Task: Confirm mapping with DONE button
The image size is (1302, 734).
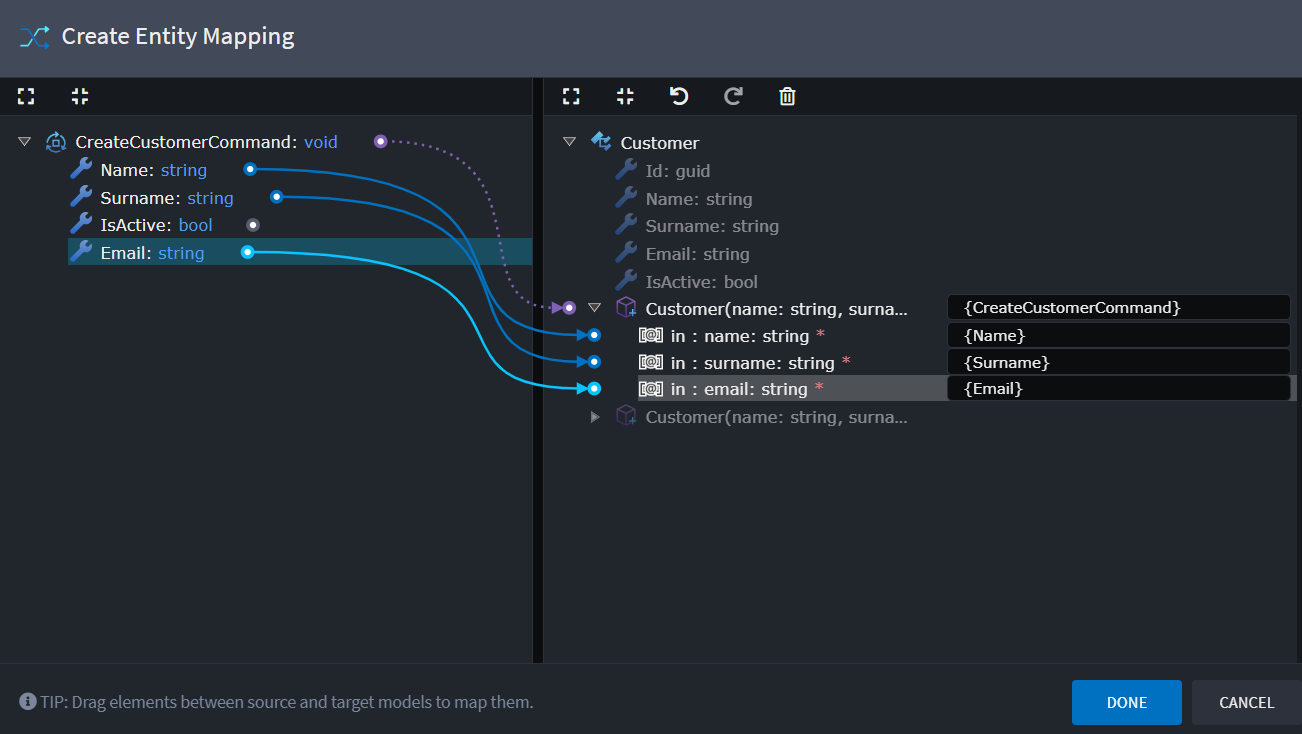Action: [1127, 702]
